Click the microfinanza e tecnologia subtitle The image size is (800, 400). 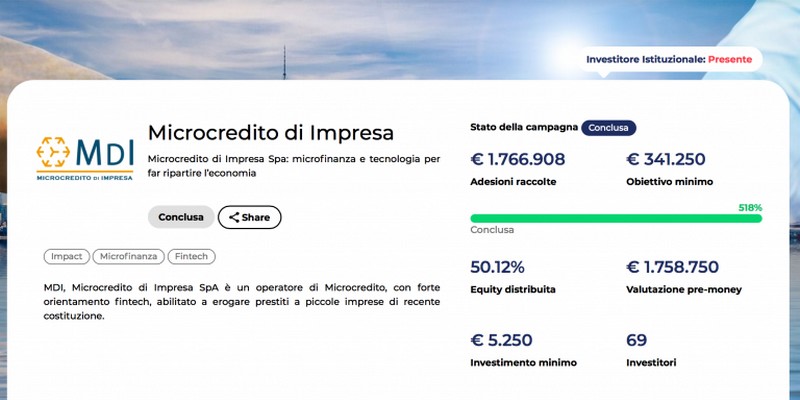293,165
